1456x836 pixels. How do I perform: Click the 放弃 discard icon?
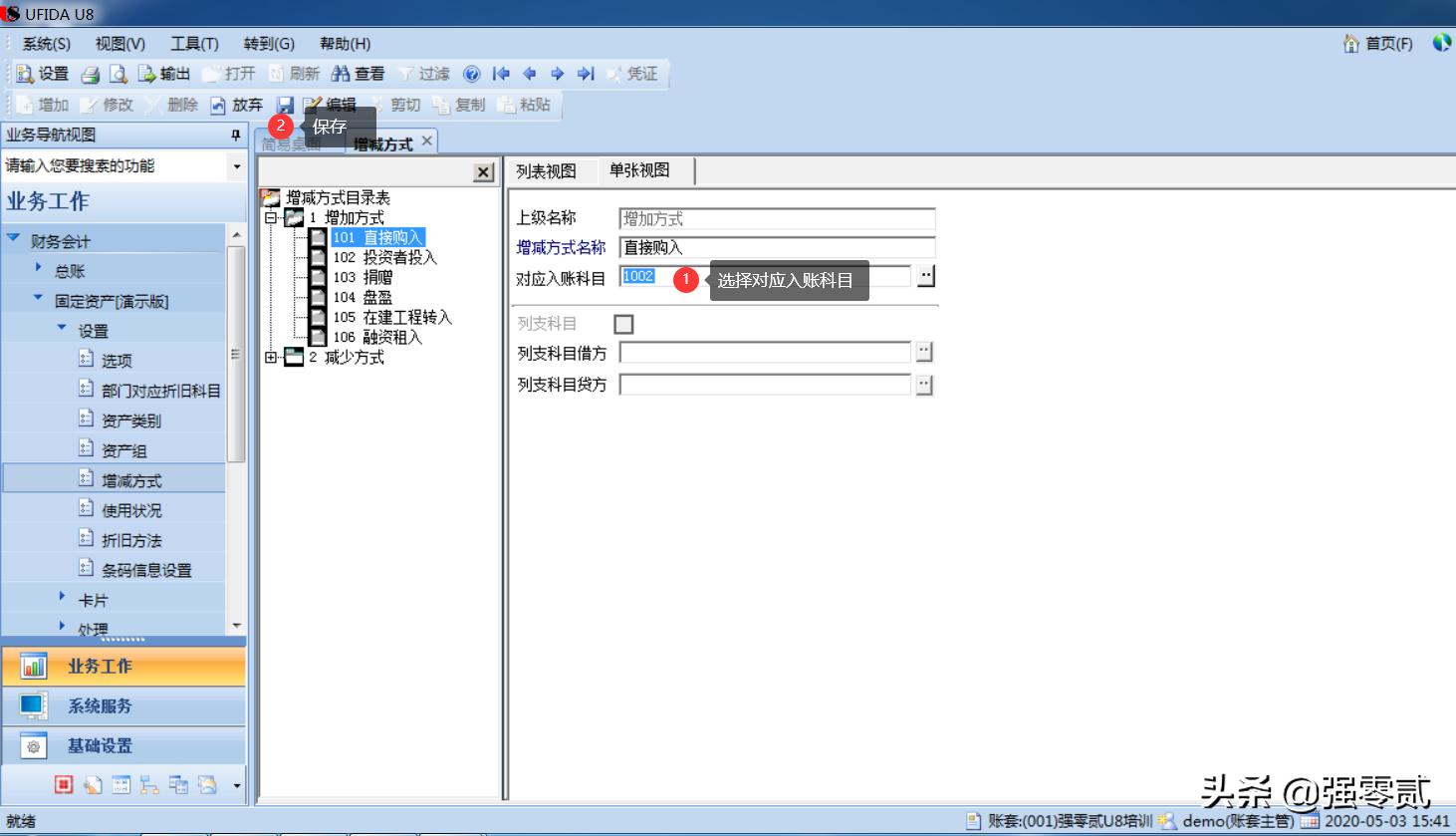pos(236,105)
